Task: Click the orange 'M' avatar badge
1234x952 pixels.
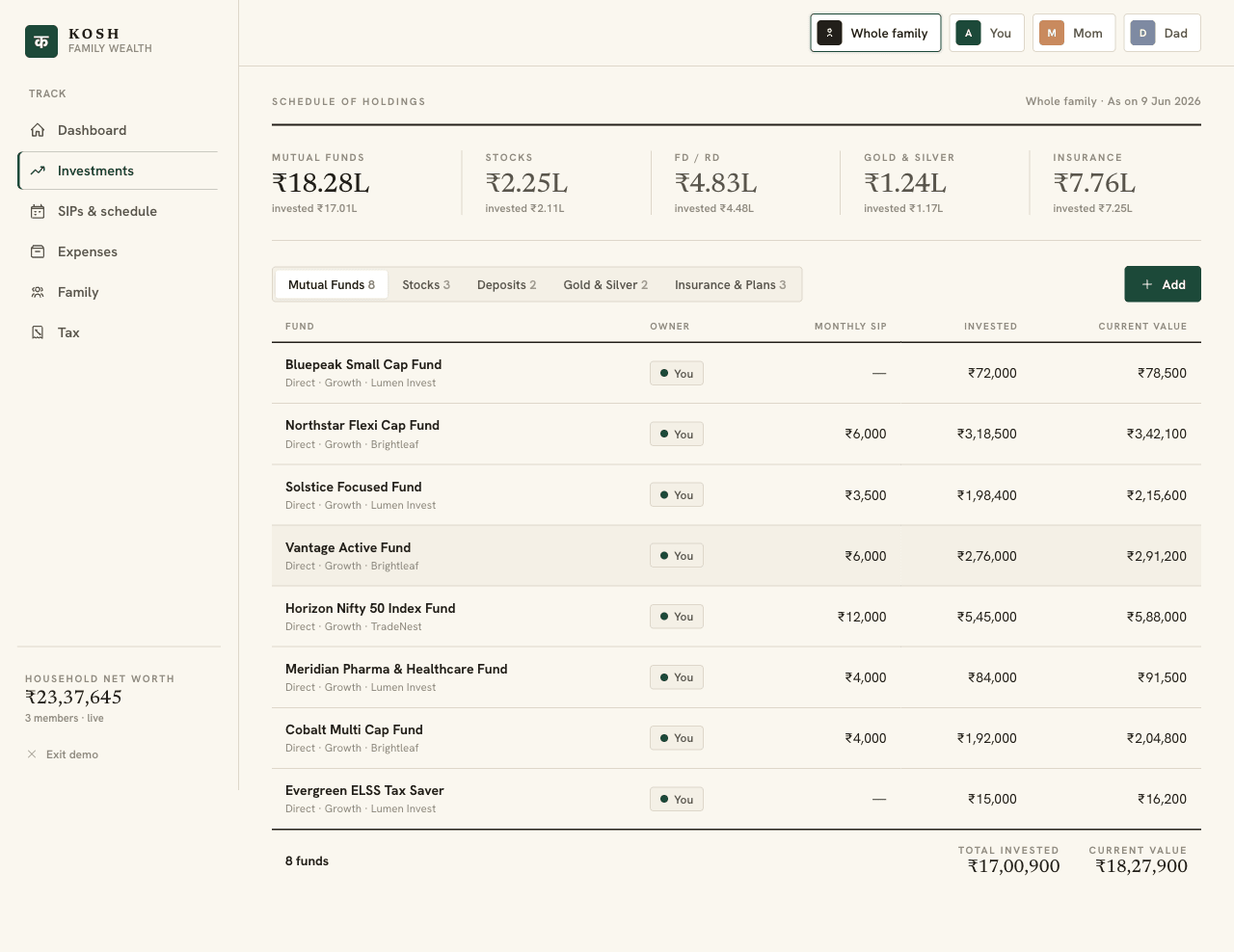Action: [1052, 33]
